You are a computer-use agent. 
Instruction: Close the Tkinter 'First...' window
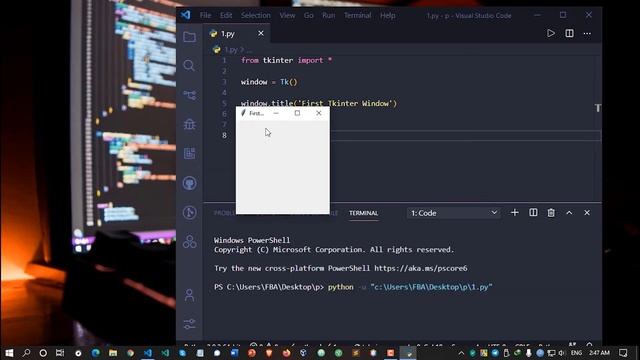[x=319, y=113]
